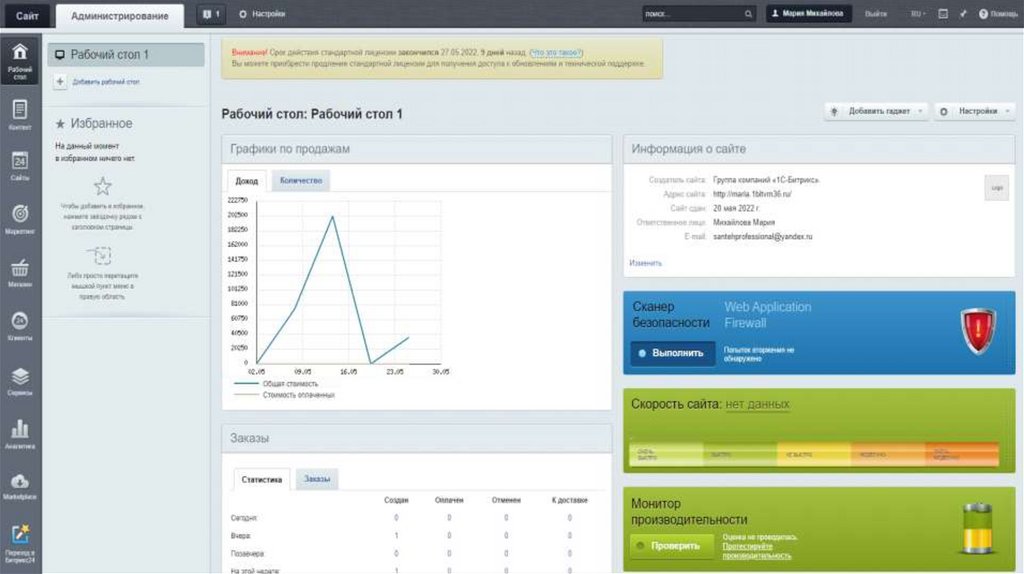Open the Рабочий стол sidebar section
The height and width of the screenshot is (574, 1024).
(x=20, y=61)
